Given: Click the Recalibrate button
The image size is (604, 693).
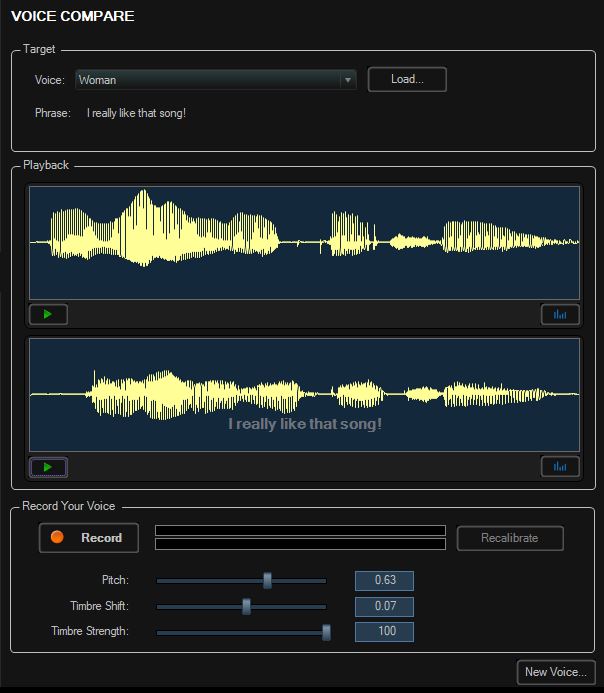Looking at the screenshot, I should 510,538.
